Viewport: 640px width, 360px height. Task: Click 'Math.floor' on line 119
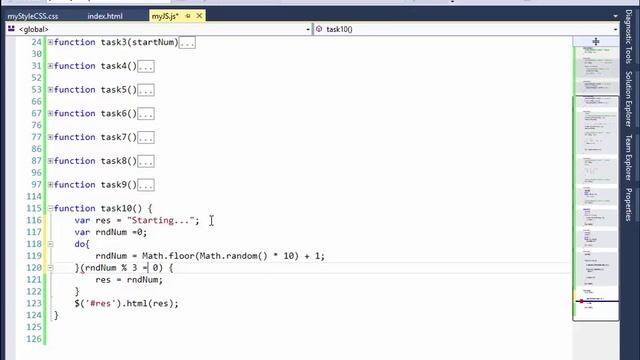(x=168, y=256)
